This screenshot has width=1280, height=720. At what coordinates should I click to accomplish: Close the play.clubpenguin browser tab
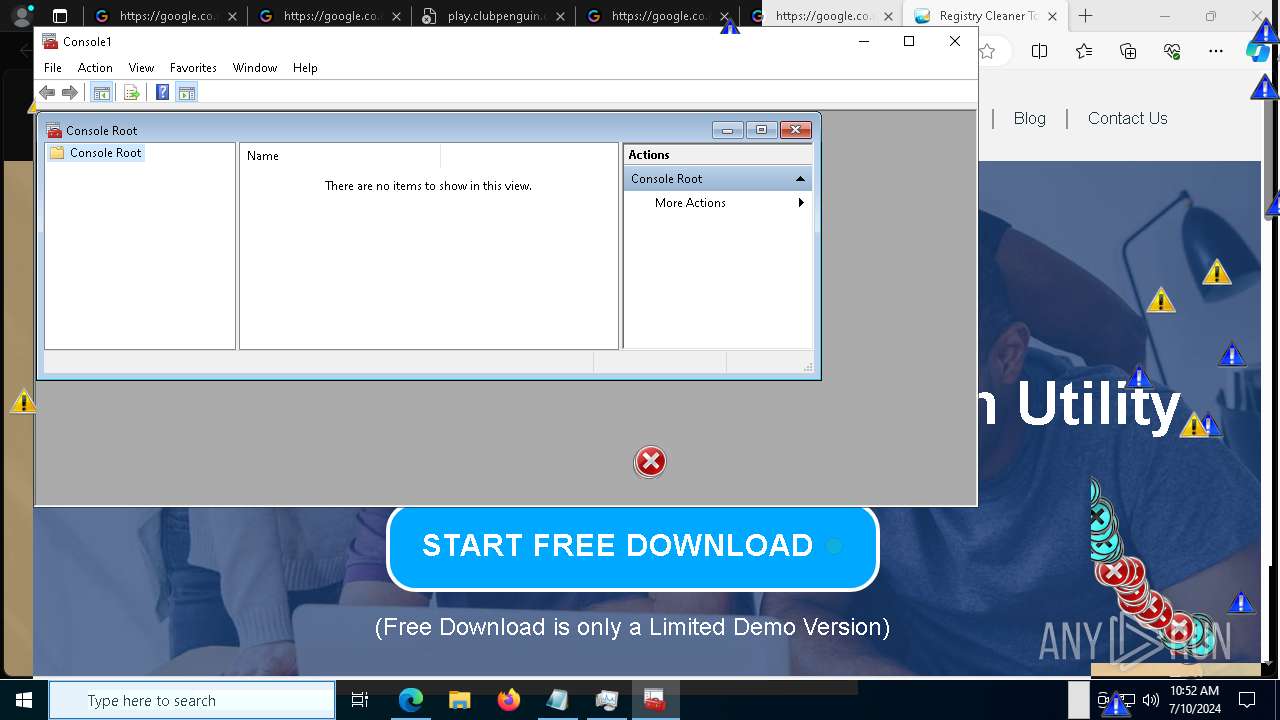tap(560, 16)
